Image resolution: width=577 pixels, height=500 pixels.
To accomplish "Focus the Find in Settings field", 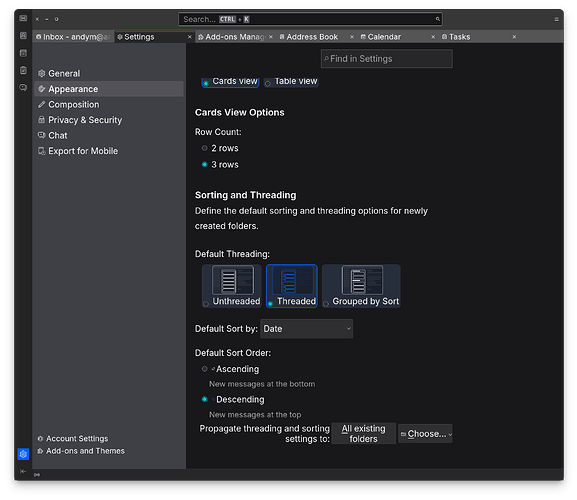I will pyautogui.click(x=387, y=59).
